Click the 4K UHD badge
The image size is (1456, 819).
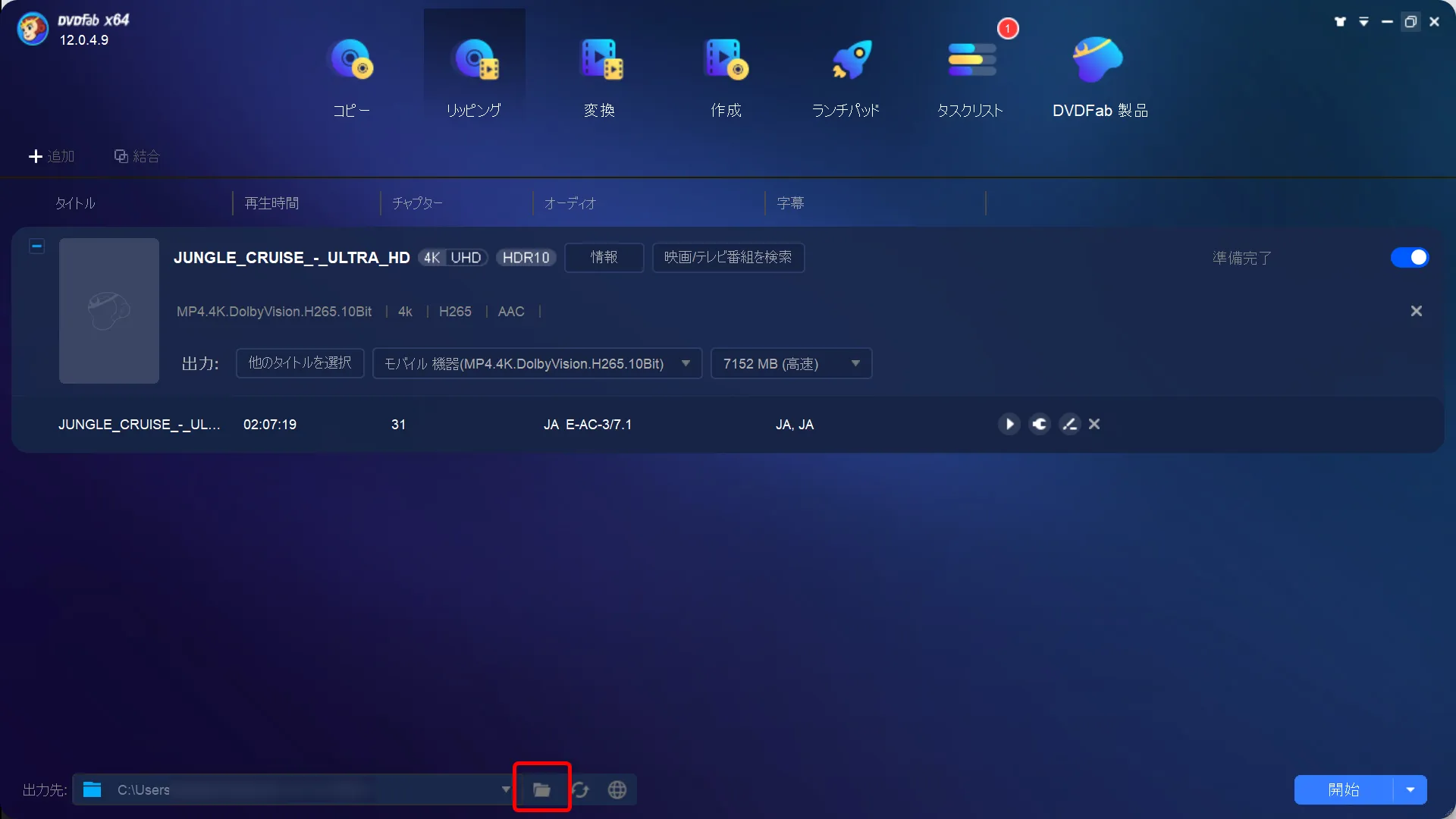point(453,258)
